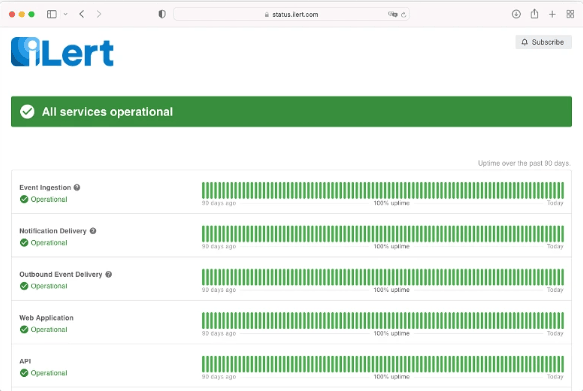Go forward with the forward arrow
583x391 pixels.
[99, 14]
